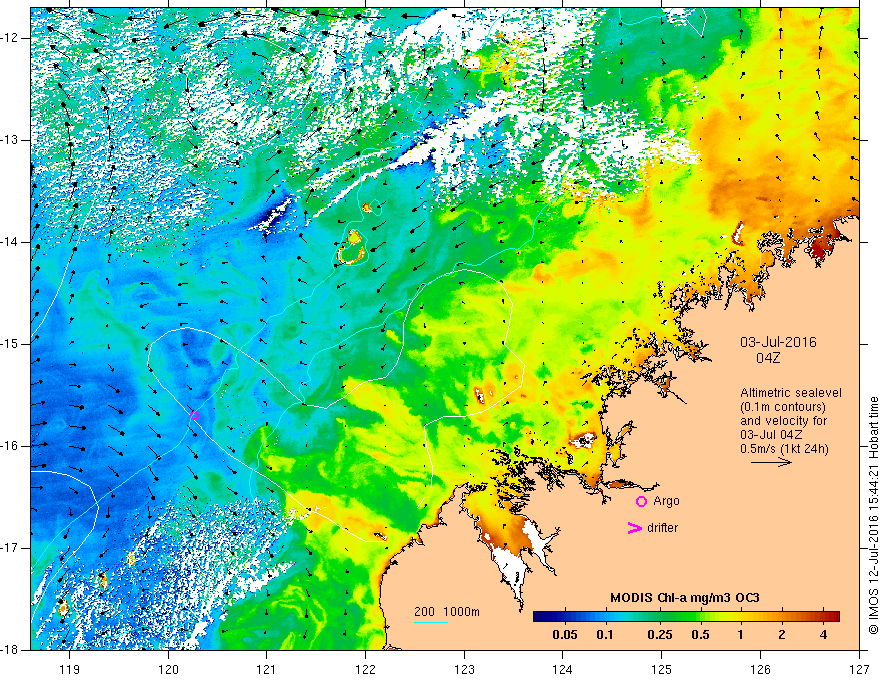This screenshot has height=680, width=880.
Task: Click the longitude axis label '125'
Action: tap(662, 669)
